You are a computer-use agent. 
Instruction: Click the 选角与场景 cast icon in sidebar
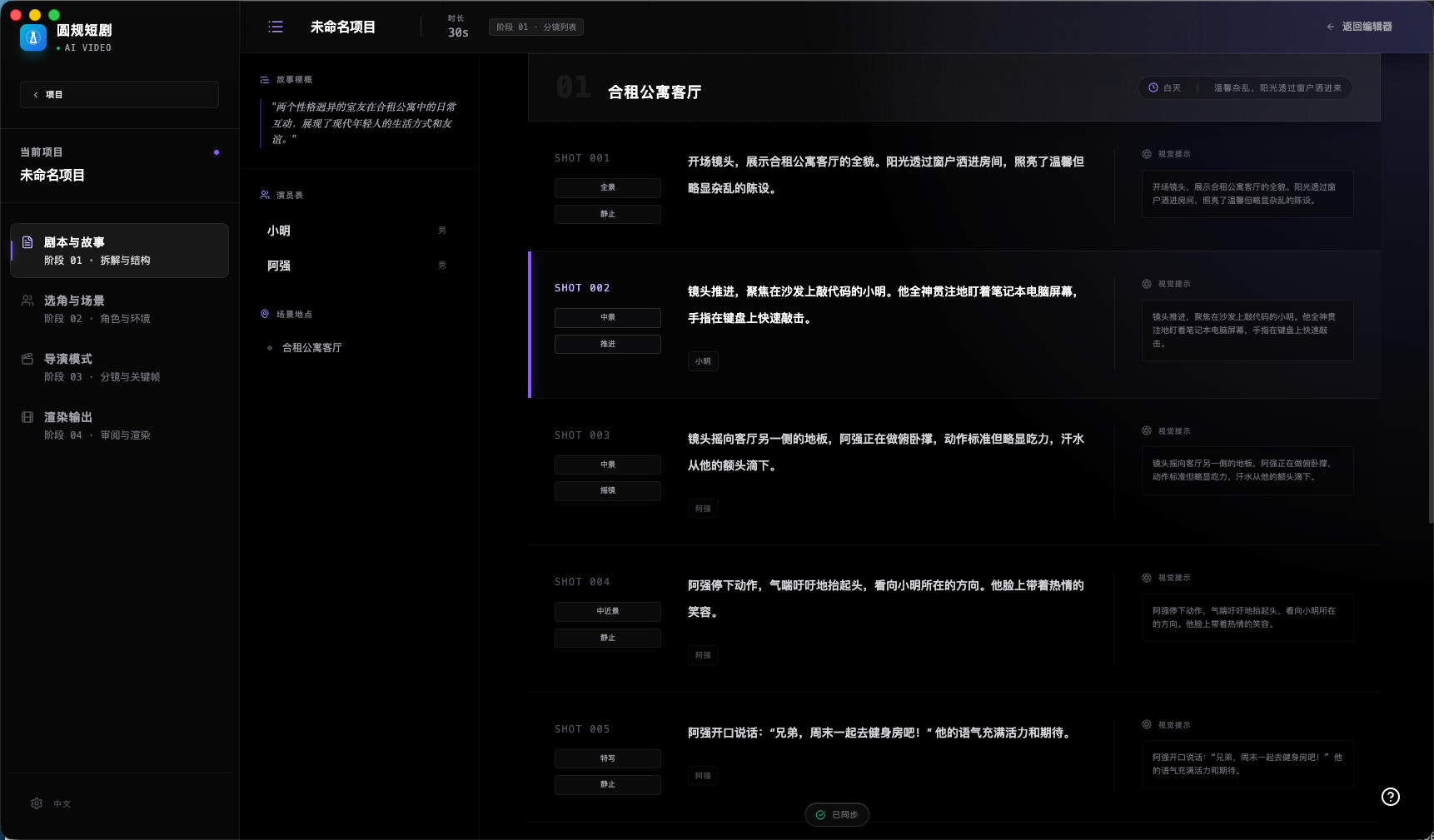(x=27, y=301)
